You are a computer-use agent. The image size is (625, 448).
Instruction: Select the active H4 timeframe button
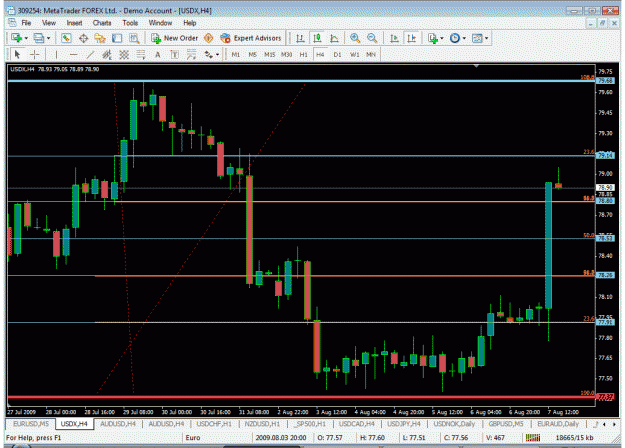coord(320,55)
